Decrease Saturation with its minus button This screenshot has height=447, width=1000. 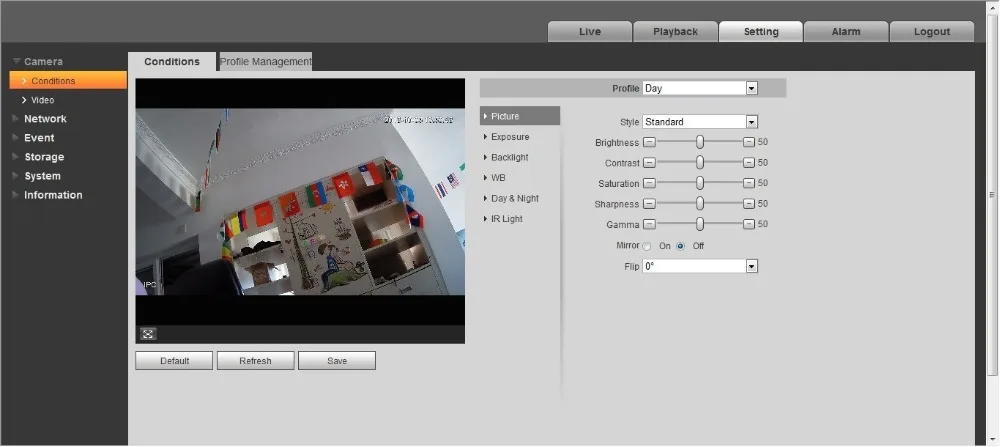coord(649,183)
